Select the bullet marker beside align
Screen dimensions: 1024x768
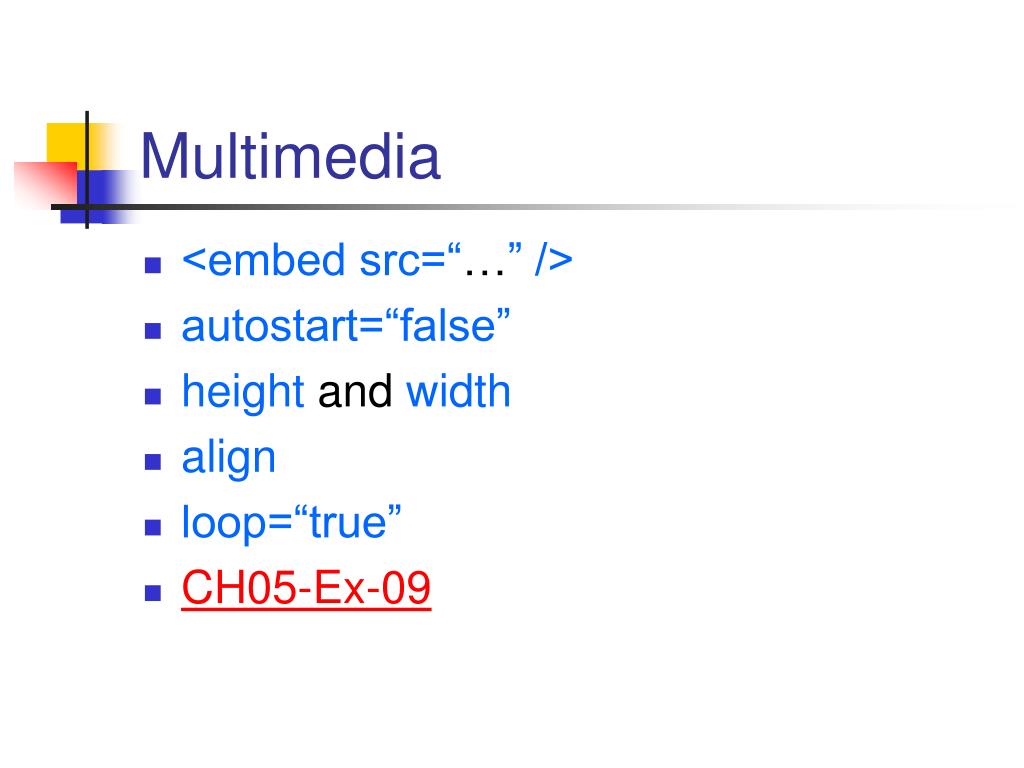[x=153, y=462]
